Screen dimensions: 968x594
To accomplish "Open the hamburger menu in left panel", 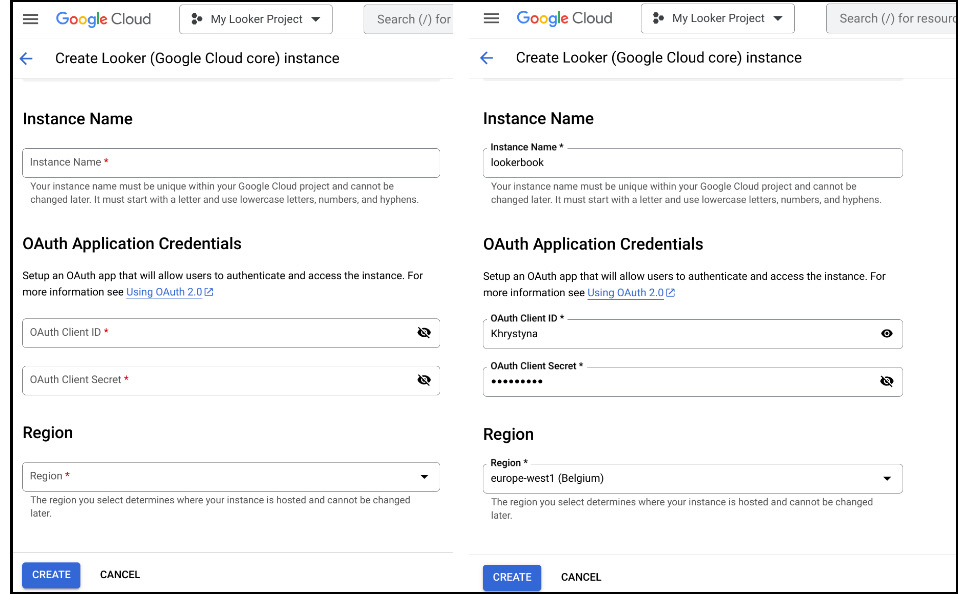I will click(x=30, y=19).
